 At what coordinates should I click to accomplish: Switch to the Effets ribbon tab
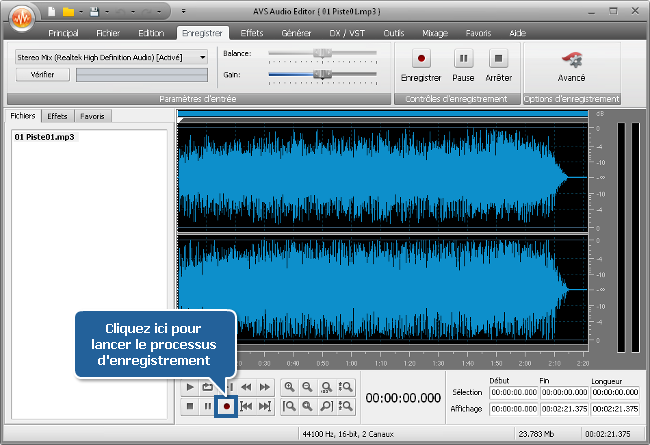252,33
